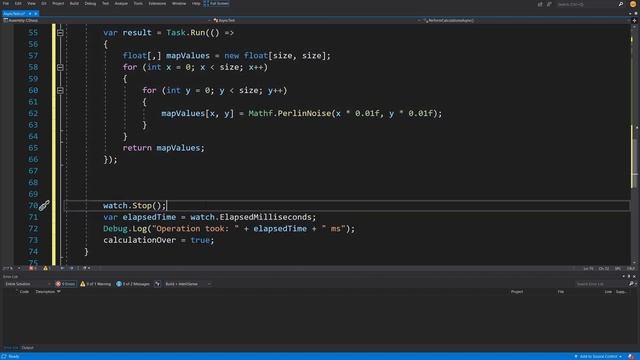Viewport: 640px width, 360px height.
Task: Sort by the File column header
Action: pos(561,291)
